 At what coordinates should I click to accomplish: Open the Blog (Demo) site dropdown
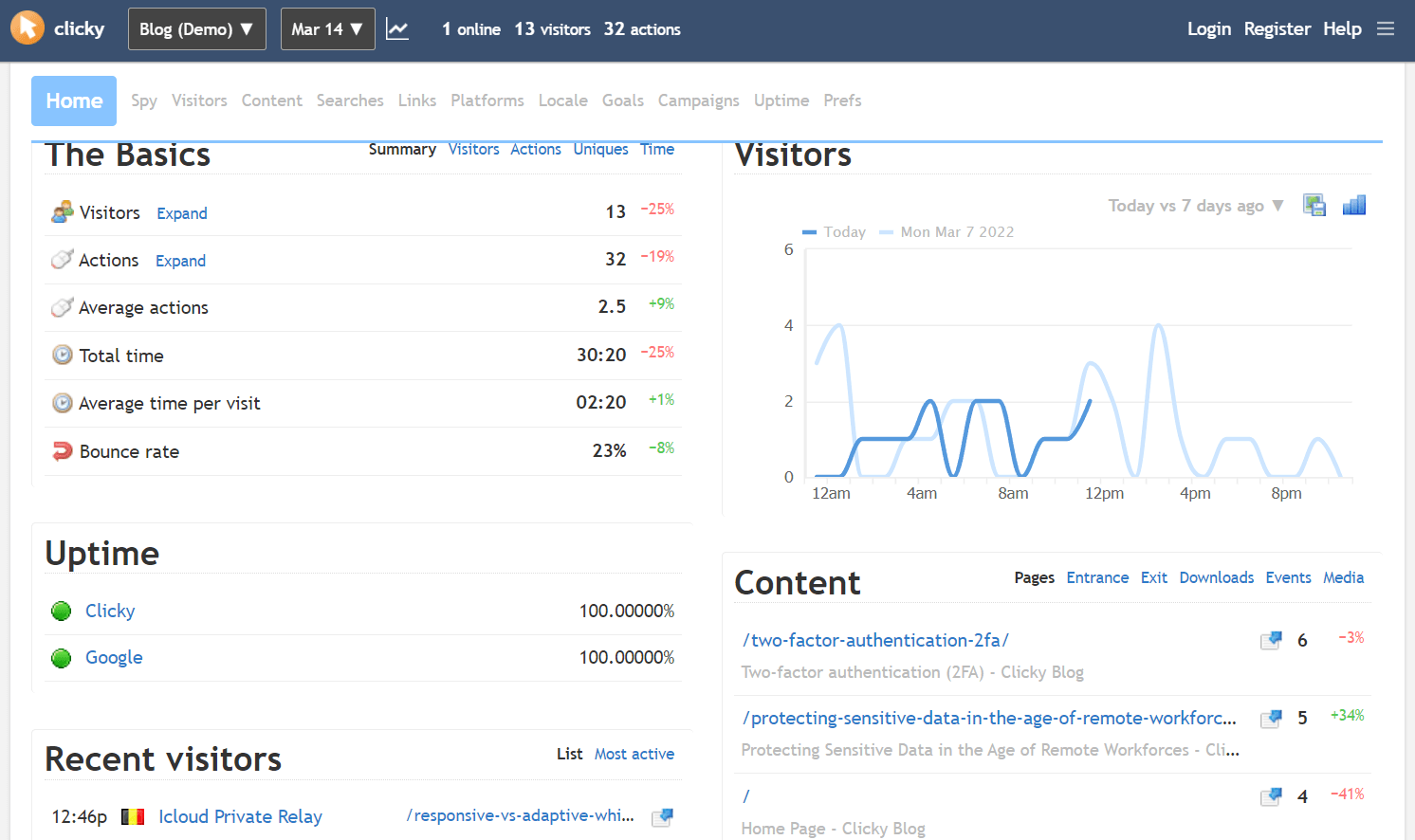(196, 28)
